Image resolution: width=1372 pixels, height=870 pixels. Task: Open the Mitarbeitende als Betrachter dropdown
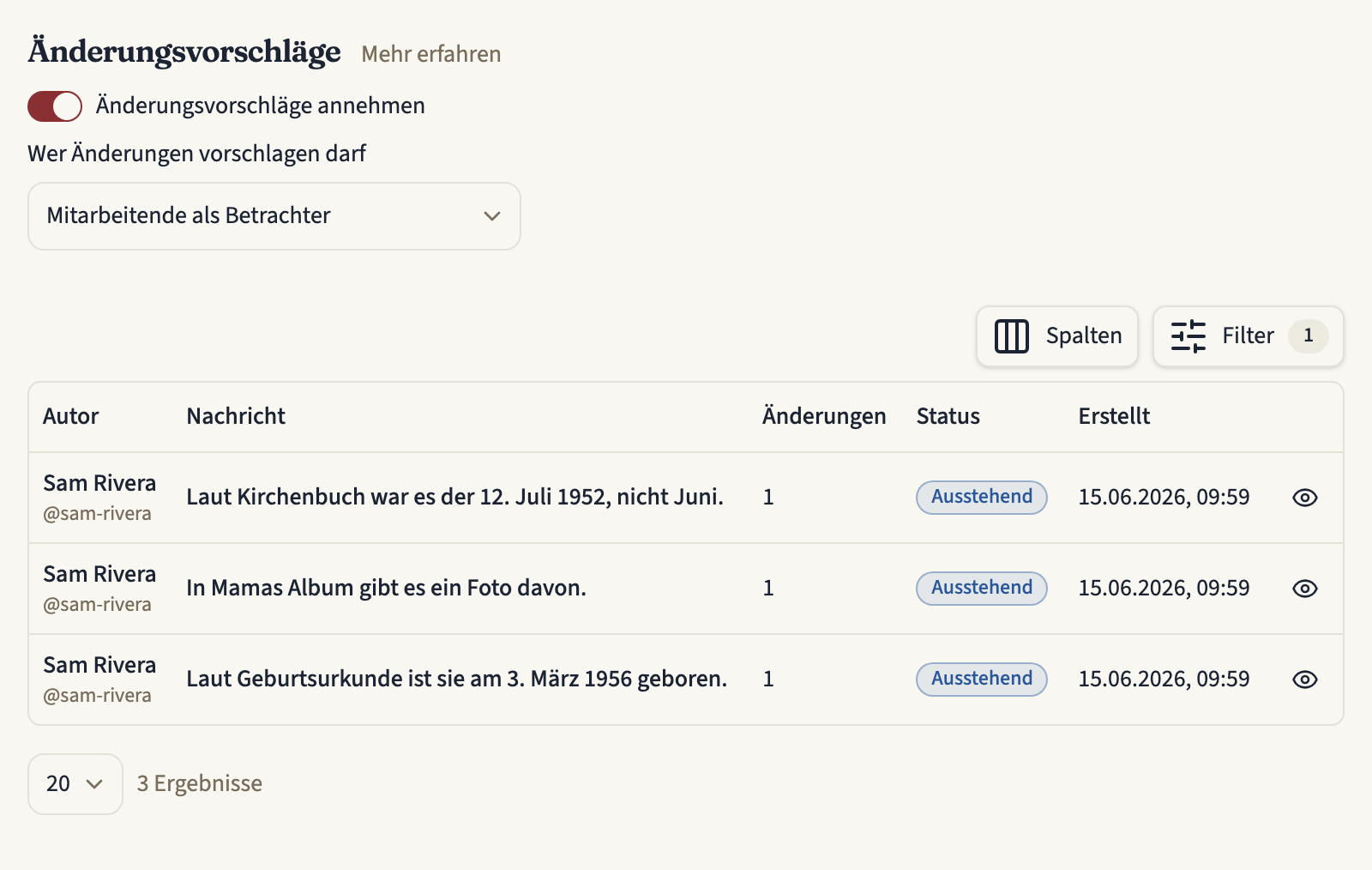274,216
